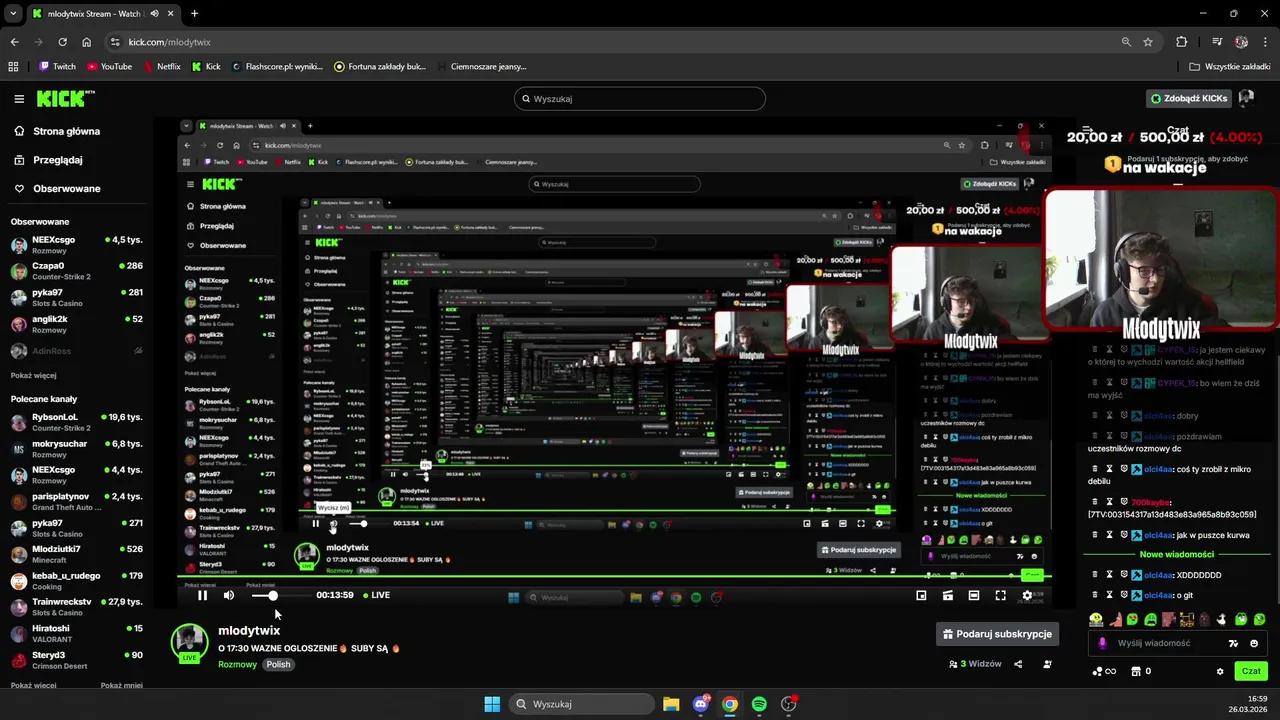Toggle theater mode in the player

974,595
